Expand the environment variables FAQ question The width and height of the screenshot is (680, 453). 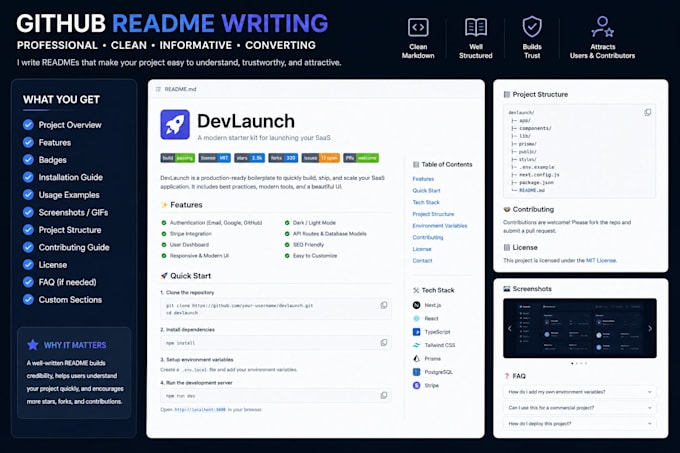click(x=580, y=392)
